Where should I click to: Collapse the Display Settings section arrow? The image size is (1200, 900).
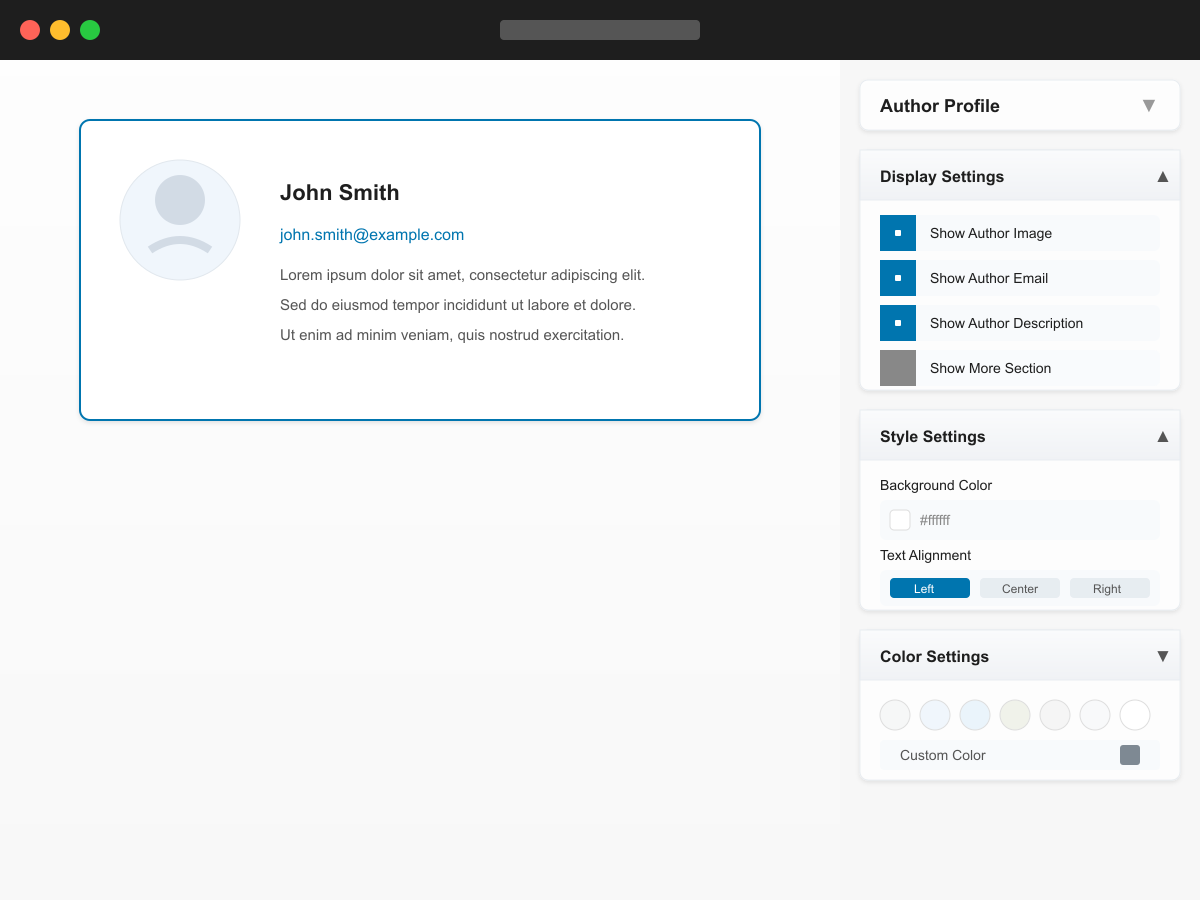(x=1163, y=176)
